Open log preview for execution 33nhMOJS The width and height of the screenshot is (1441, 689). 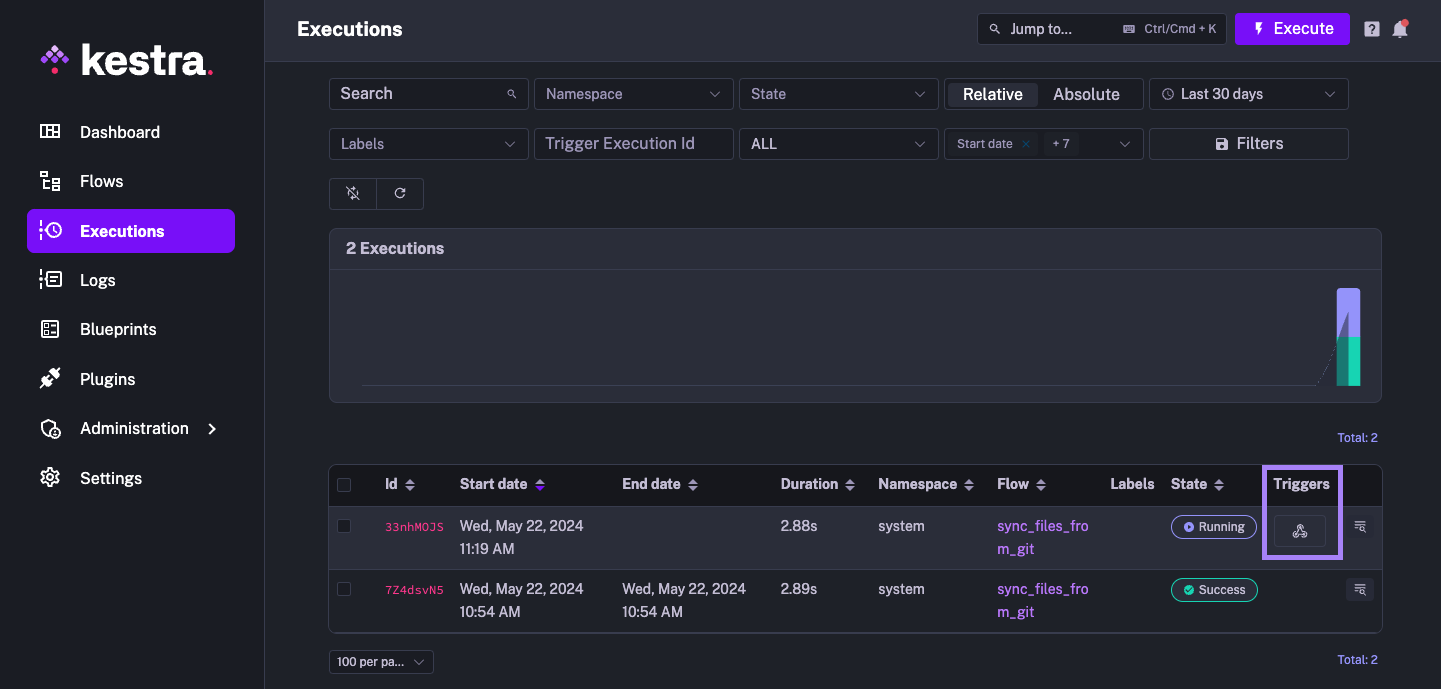(1359, 527)
